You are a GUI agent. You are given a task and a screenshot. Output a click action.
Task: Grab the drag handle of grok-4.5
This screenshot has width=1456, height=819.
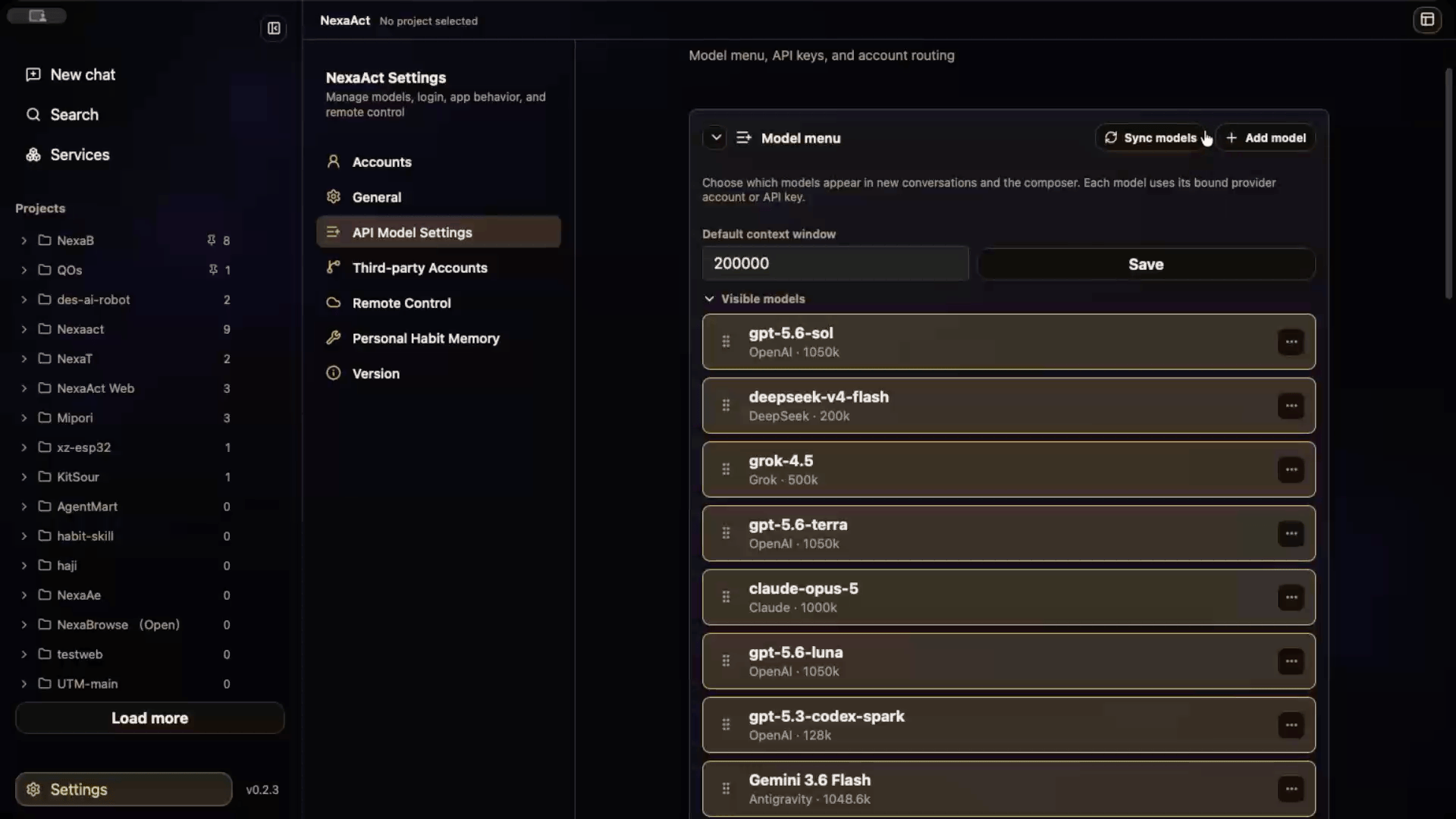pos(726,469)
